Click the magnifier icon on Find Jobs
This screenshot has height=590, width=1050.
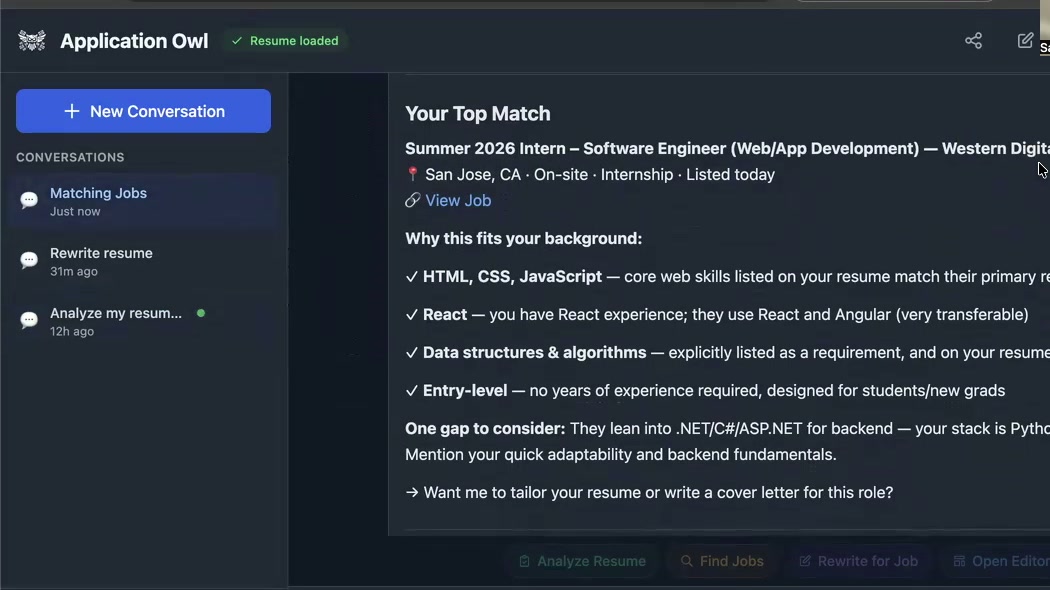(x=686, y=561)
